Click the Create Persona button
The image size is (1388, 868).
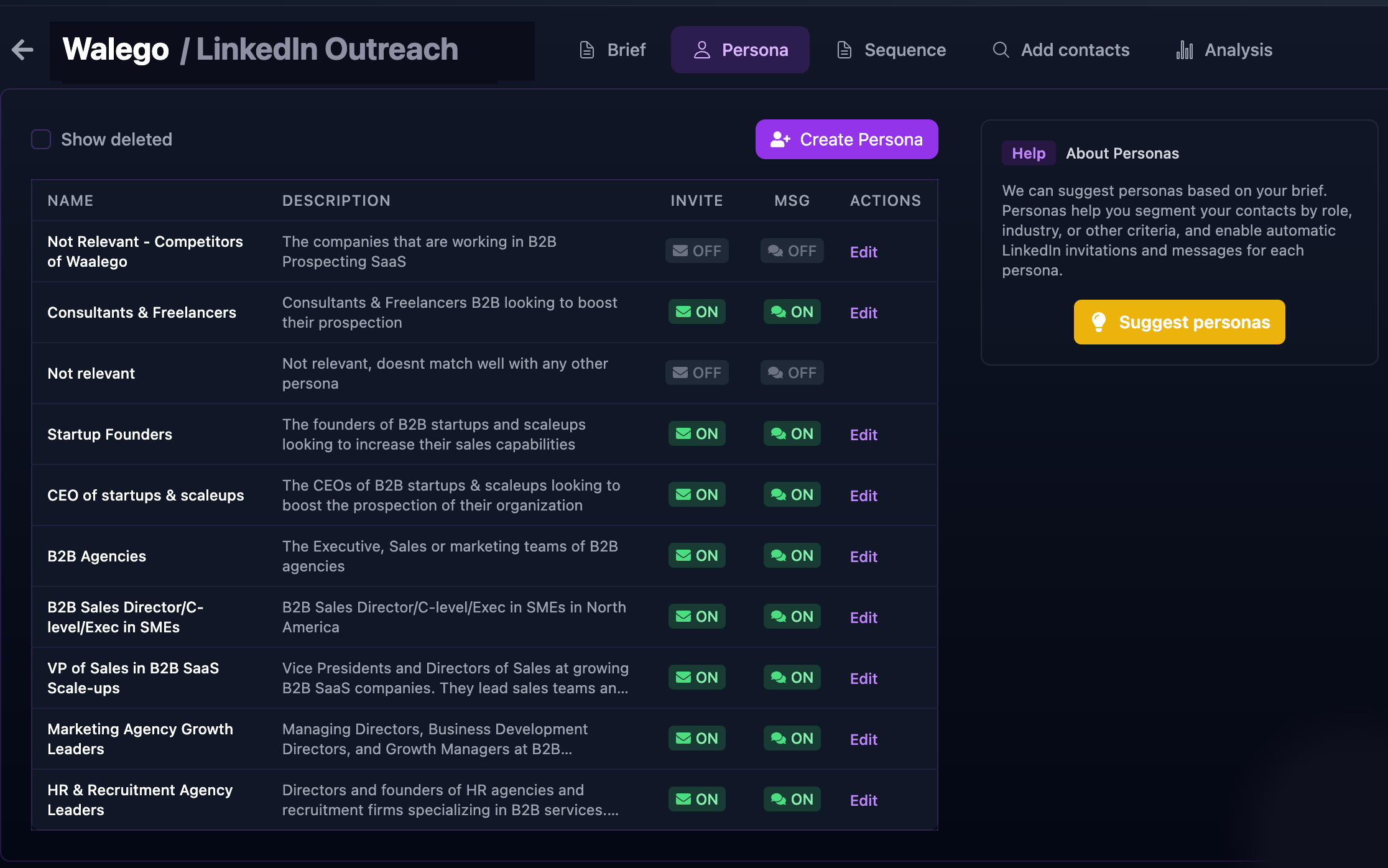tap(846, 139)
